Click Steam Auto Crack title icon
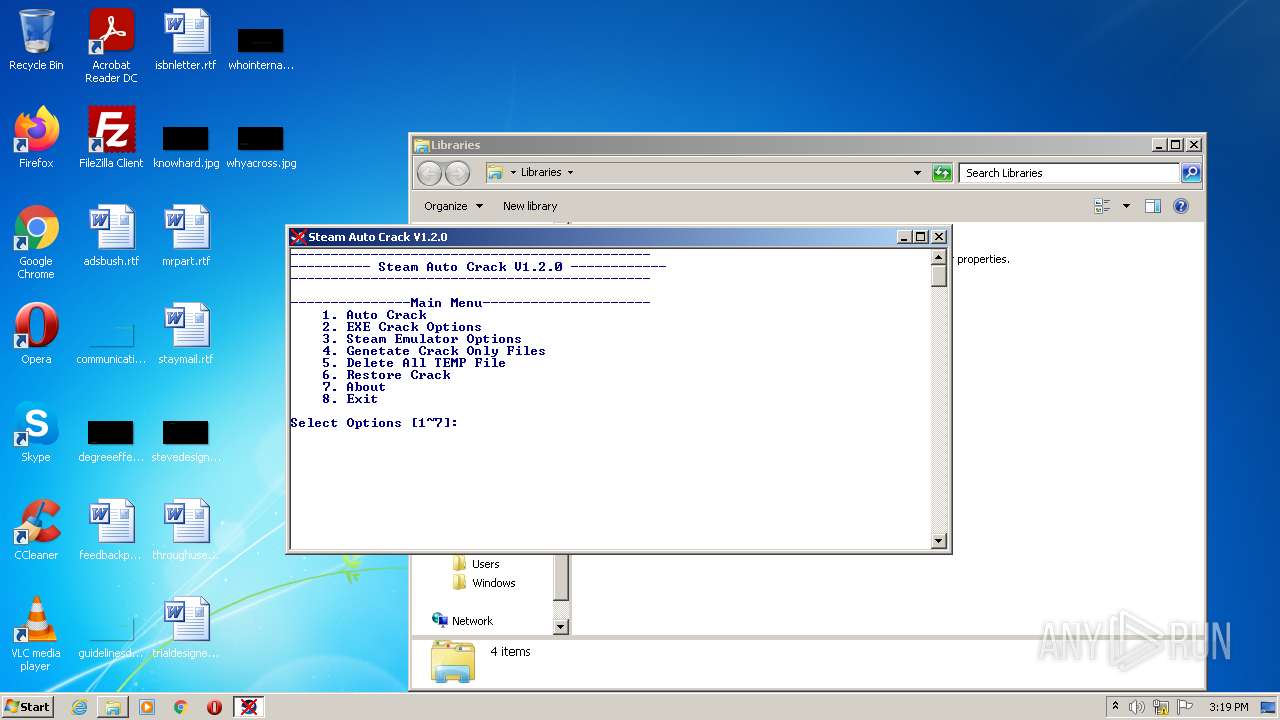Viewport: 1280px width, 720px height. 298,237
